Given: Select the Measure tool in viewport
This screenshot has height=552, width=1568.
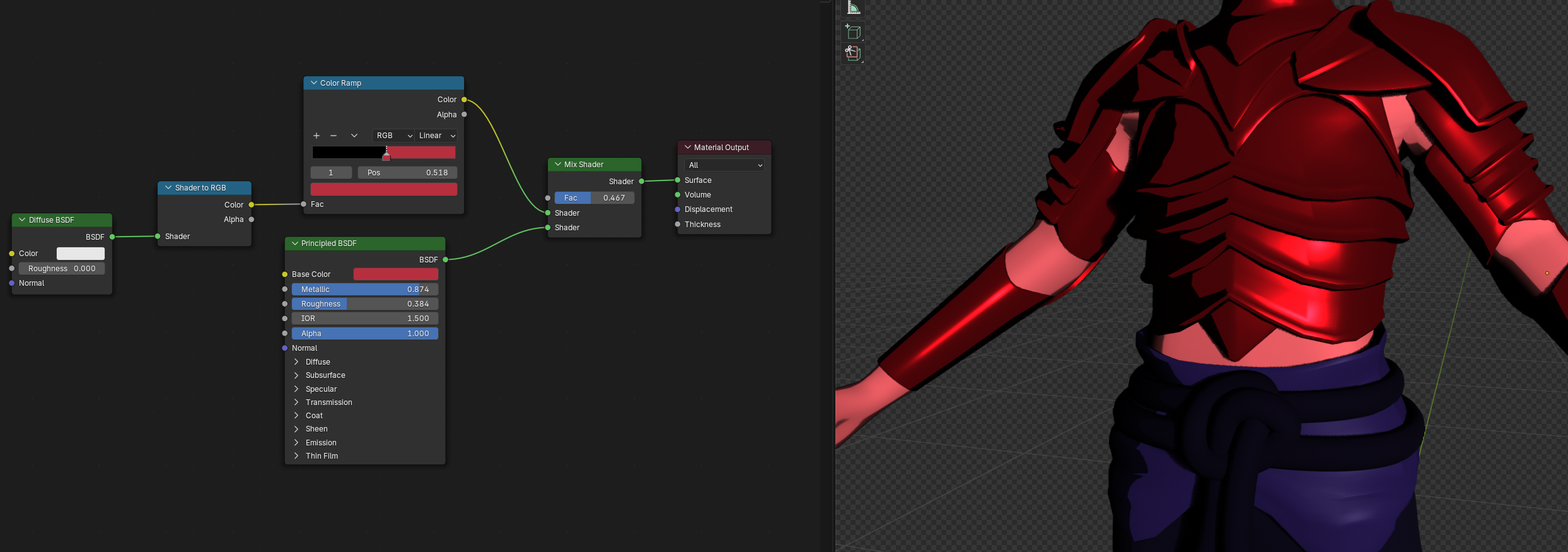Looking at the screenshot, I should pyautogui.click(x=853, y=8).
